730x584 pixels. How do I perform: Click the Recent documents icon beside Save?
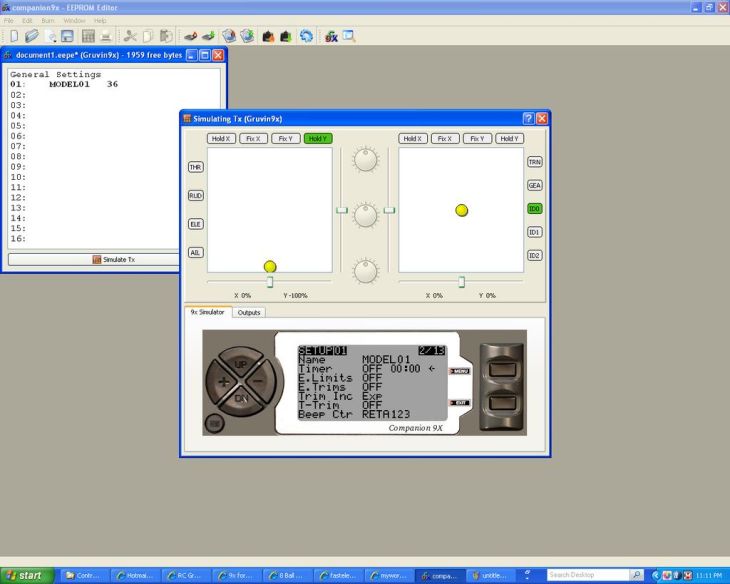coord(50,36)
